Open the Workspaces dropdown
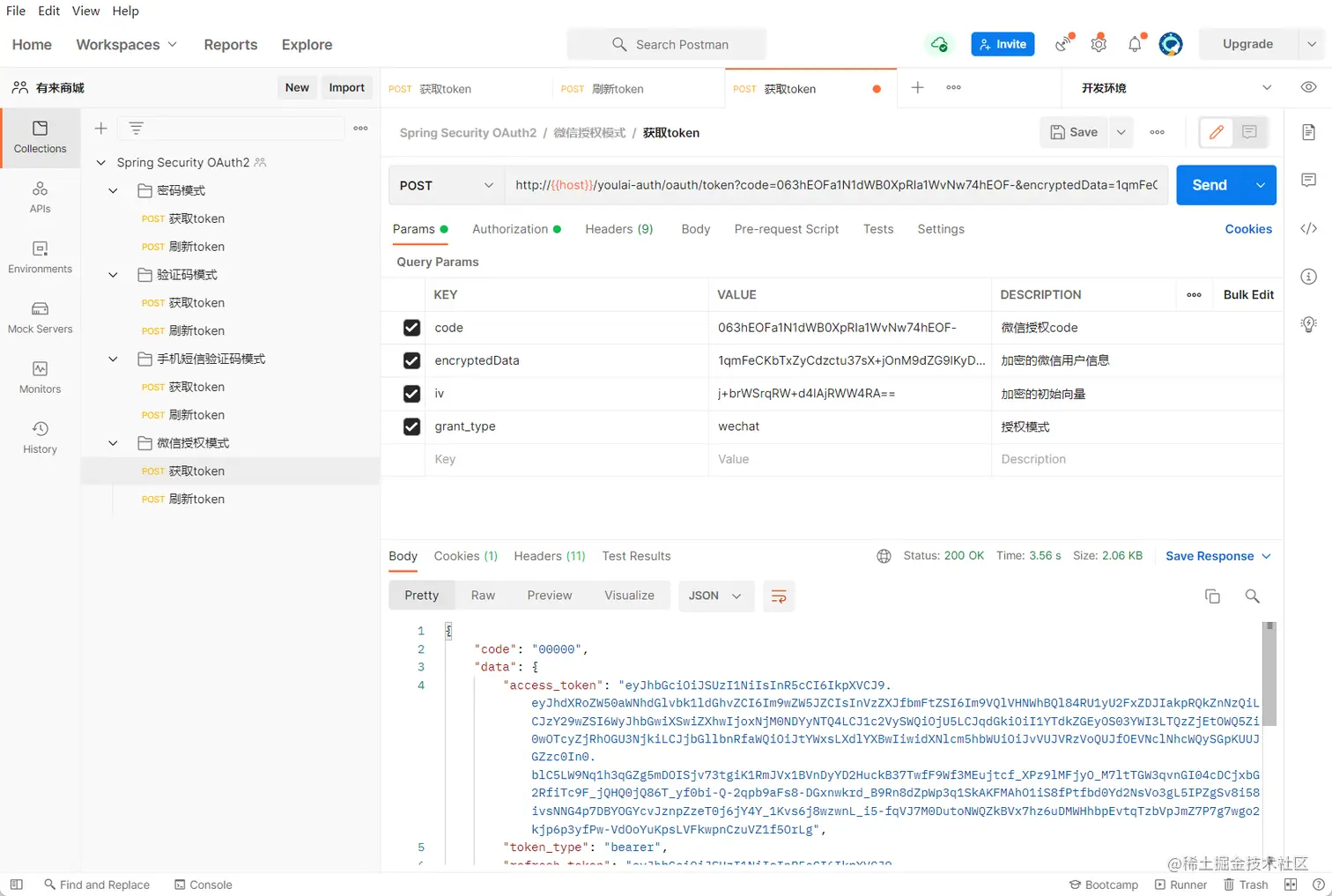1332x896 pixels. [126, 44]
